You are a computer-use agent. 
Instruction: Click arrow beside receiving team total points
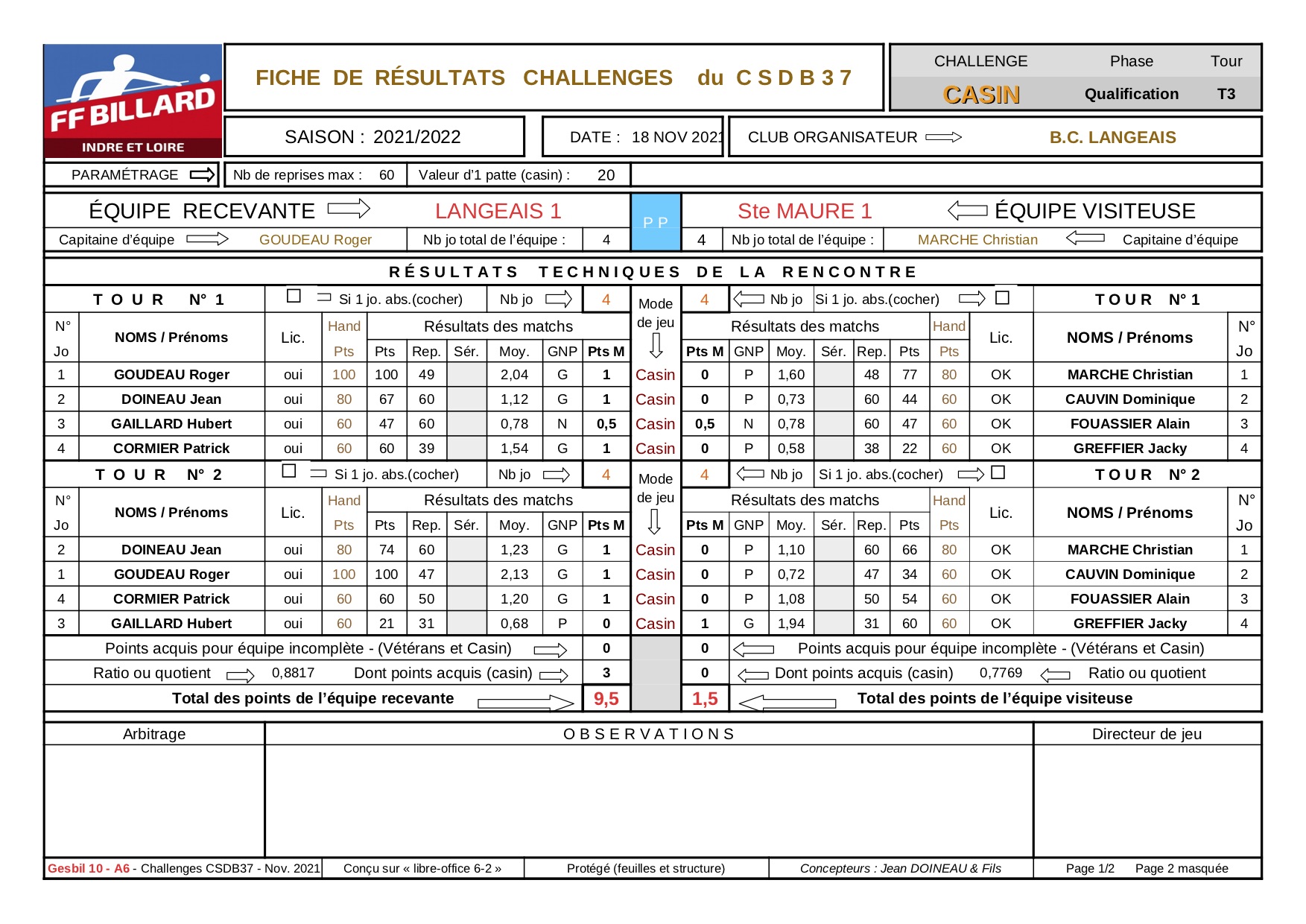[526, 702]
